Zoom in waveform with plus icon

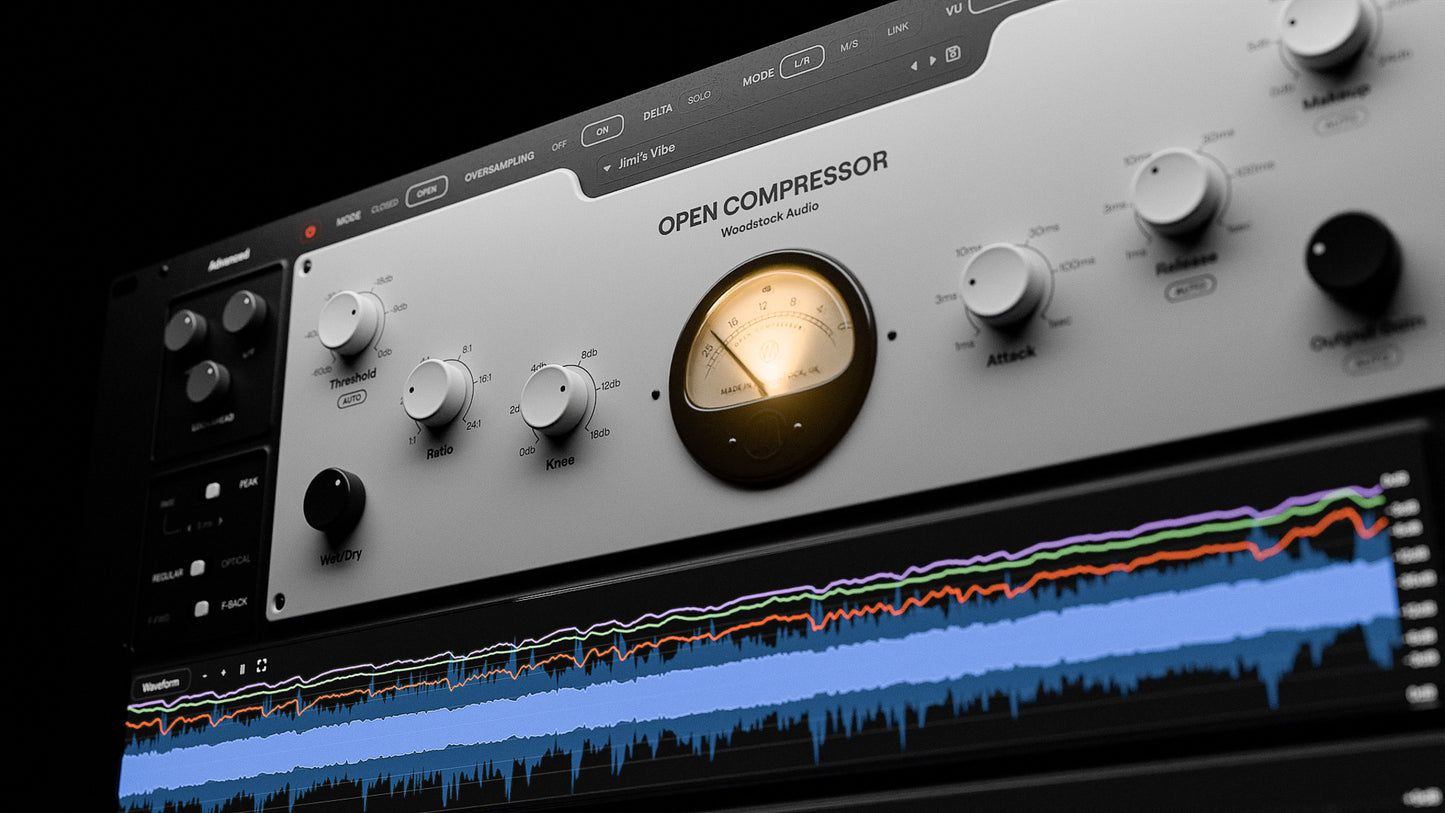pos(223,672)
